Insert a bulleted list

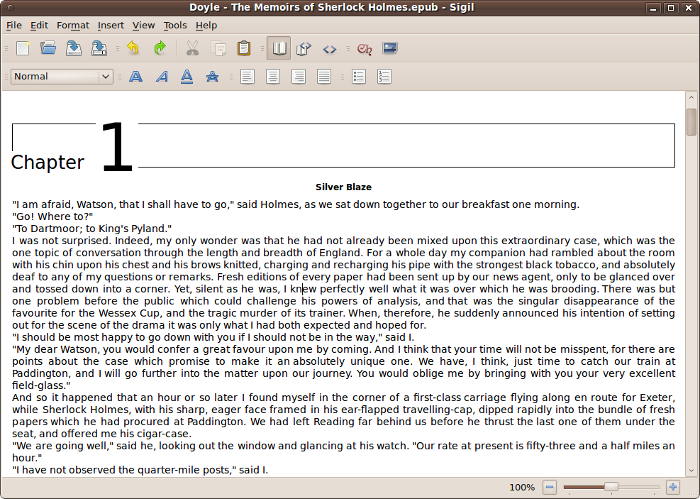pos(358,77)
